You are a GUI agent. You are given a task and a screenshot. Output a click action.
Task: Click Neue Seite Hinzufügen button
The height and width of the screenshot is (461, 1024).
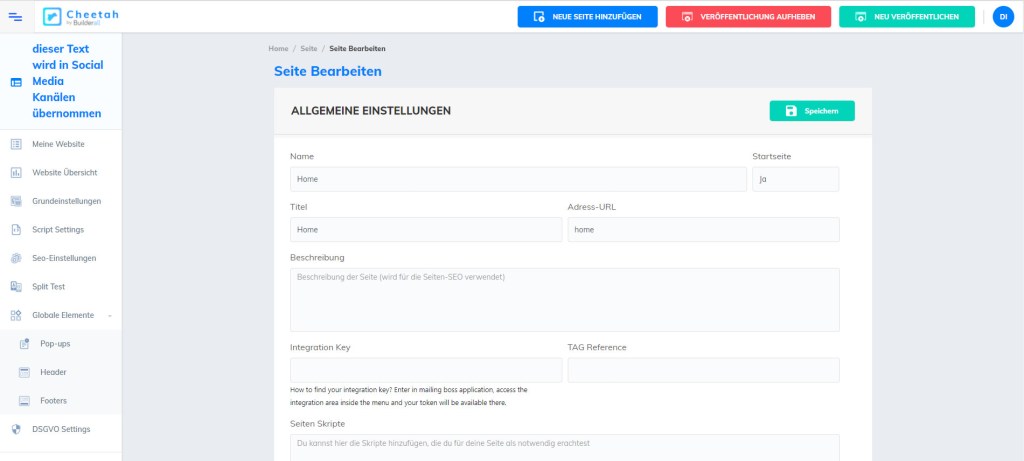pos(587,17)
